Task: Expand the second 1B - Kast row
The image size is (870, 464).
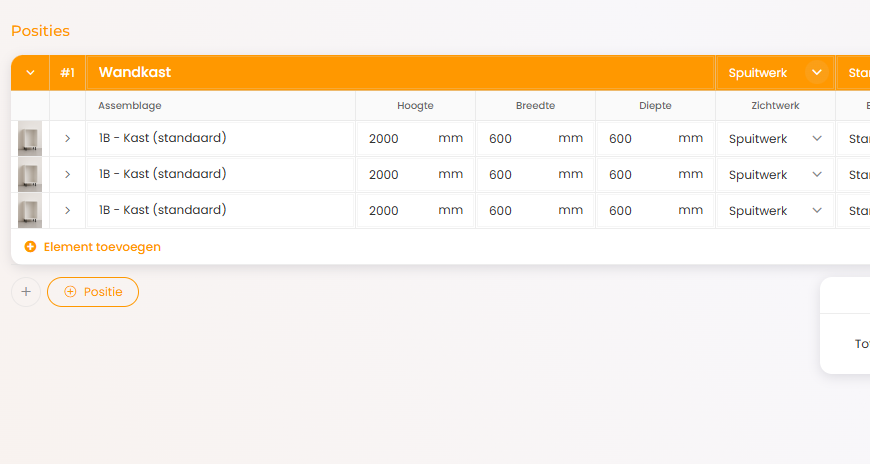Action: [x=67, y=175]
